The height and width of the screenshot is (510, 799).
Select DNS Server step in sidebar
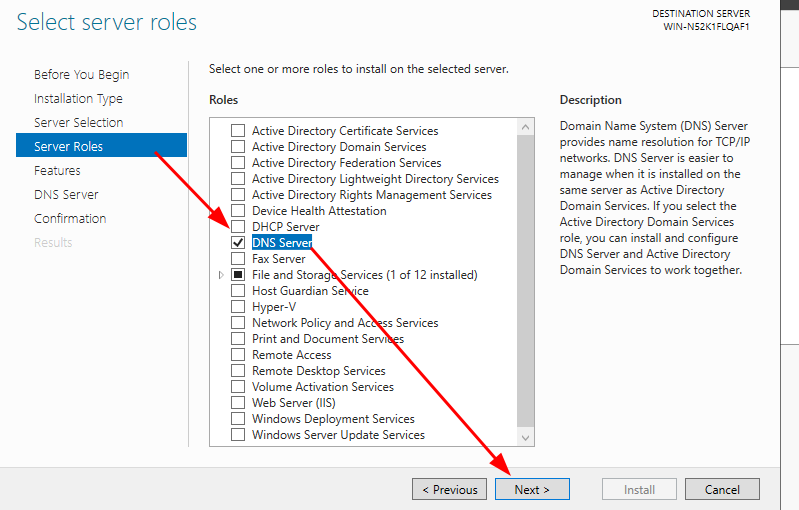(66, 194)
